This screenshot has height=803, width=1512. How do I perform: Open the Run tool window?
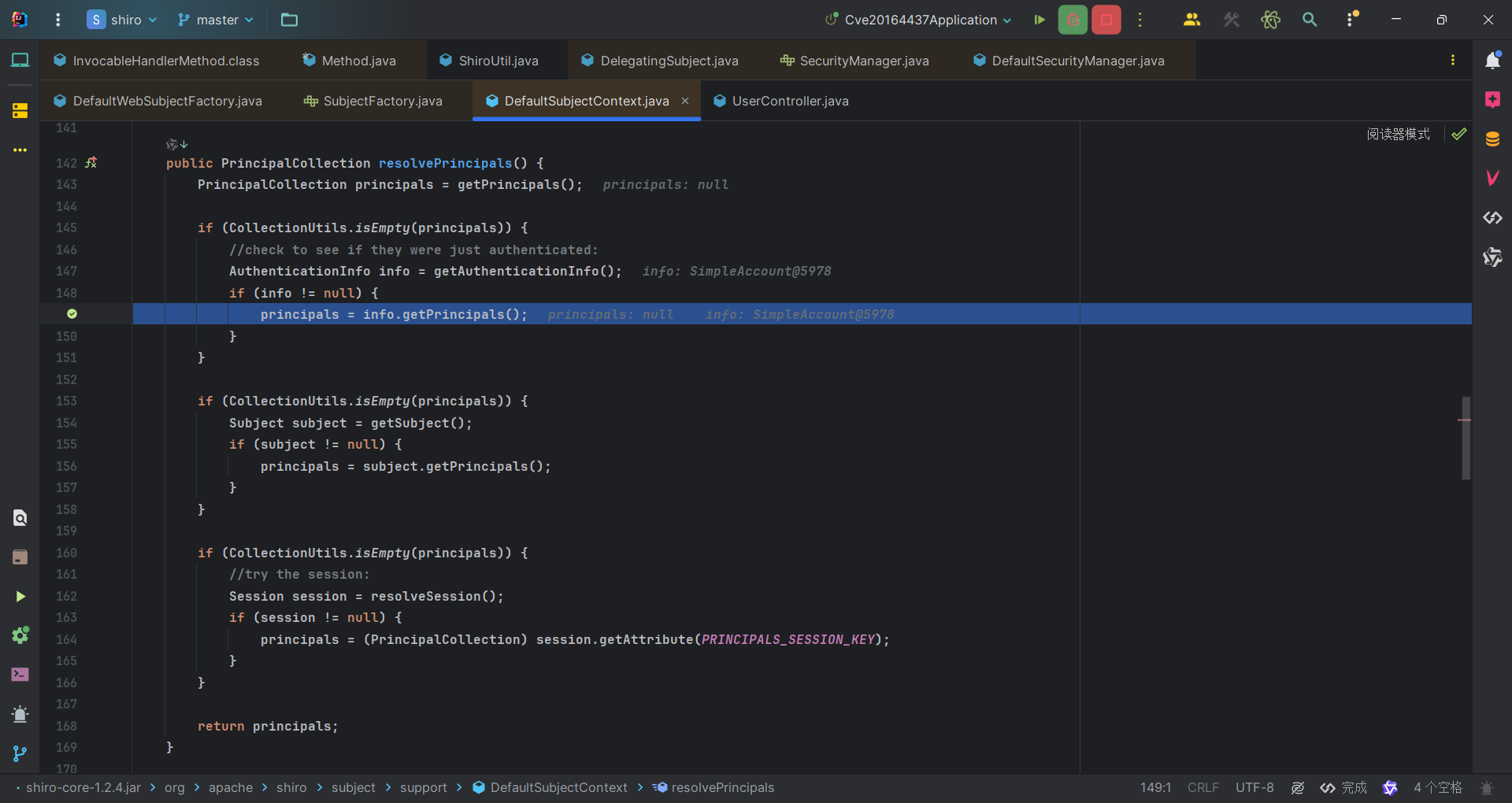pos(20,597)
